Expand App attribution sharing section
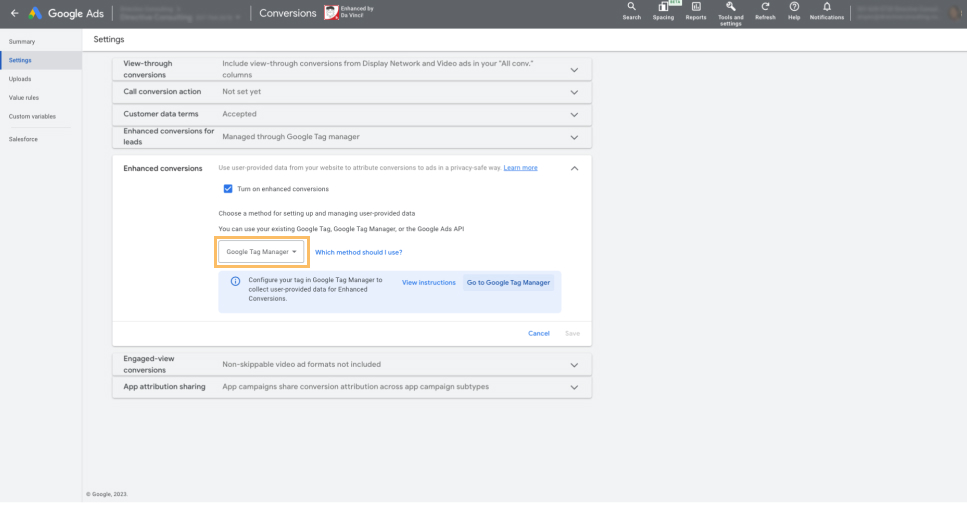This screenshot has height=505, width=967. point(574,387)
